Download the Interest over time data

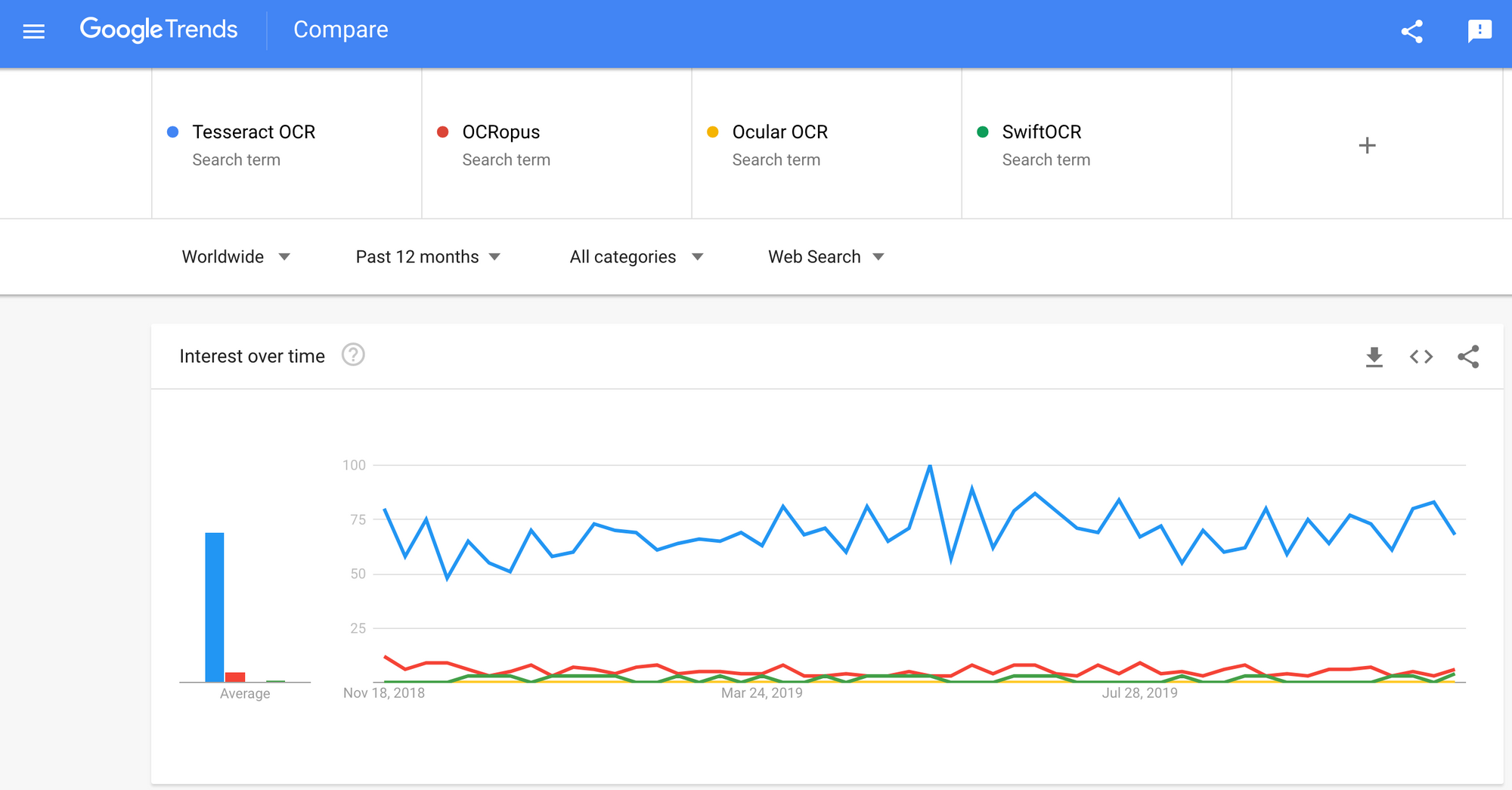pos(1374,356)
